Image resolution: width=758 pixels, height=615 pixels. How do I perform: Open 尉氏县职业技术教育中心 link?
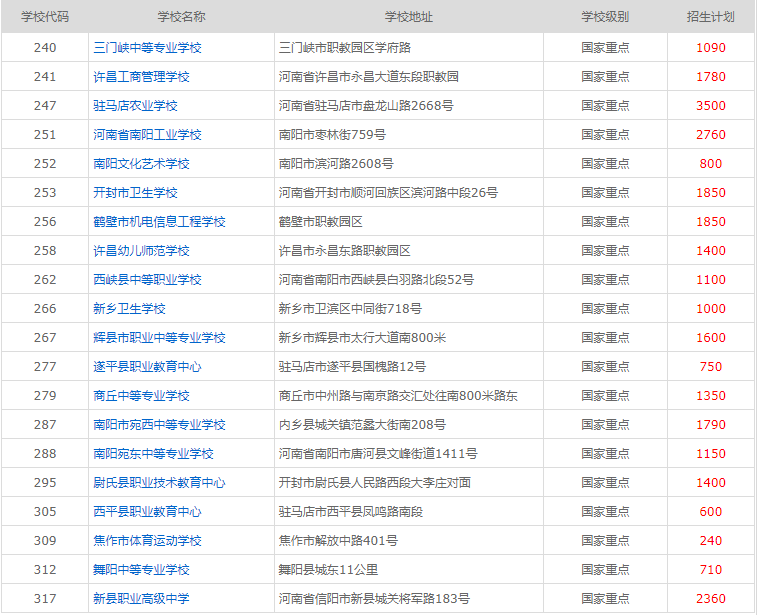pos(159,482)
